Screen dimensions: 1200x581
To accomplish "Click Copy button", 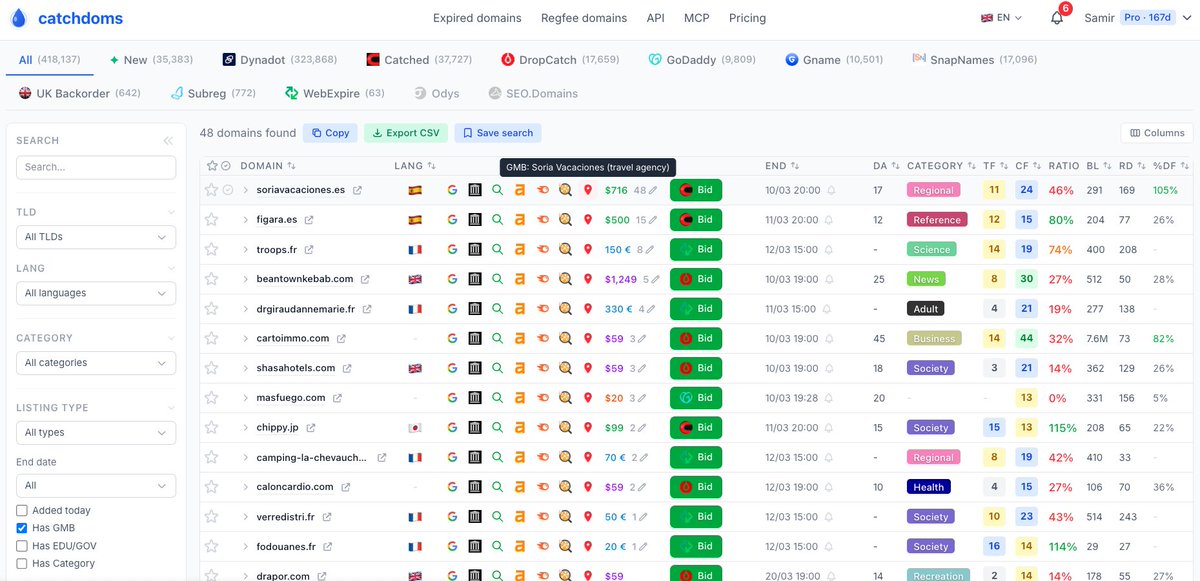I will pos(329,133).
